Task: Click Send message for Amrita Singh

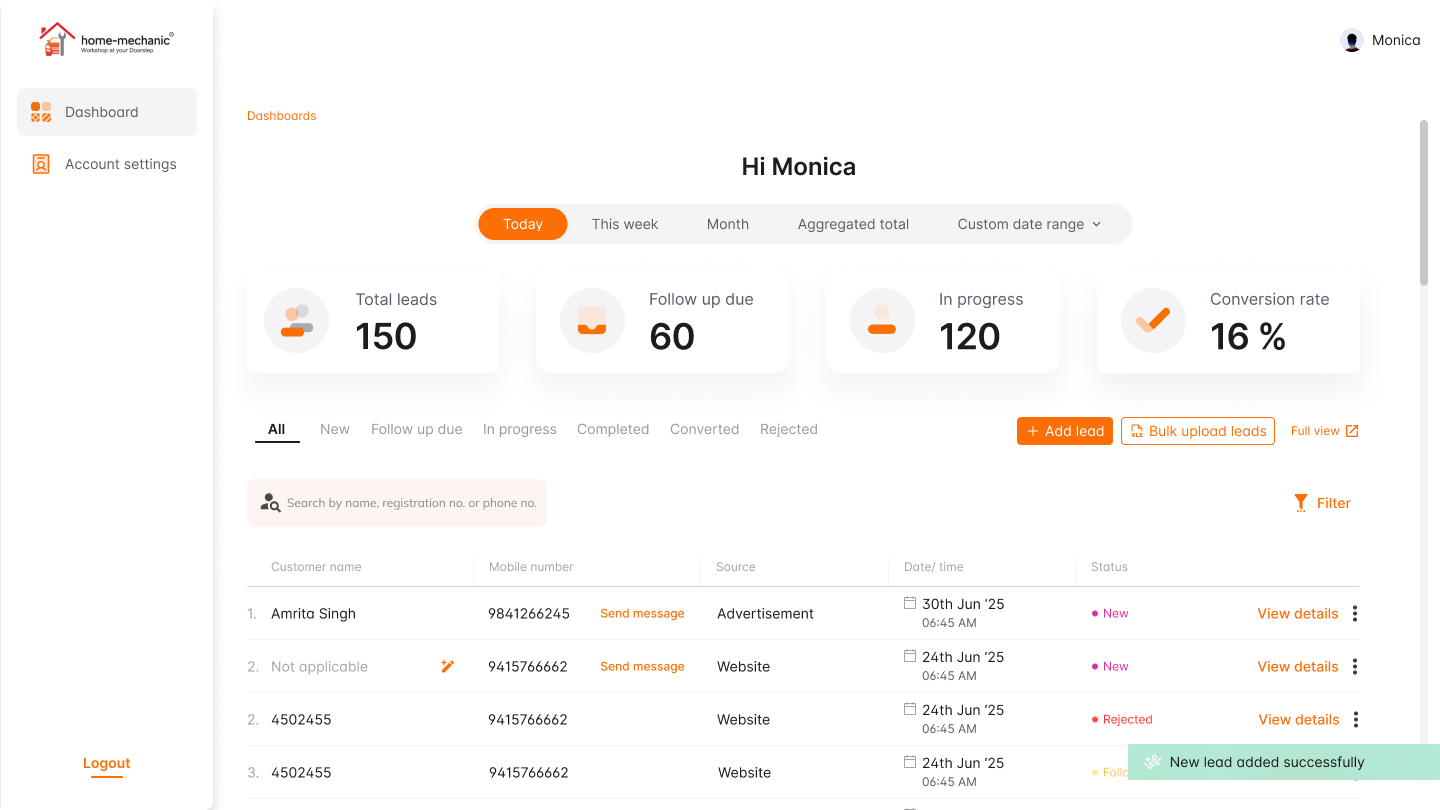Action: [x=642, y=614]
